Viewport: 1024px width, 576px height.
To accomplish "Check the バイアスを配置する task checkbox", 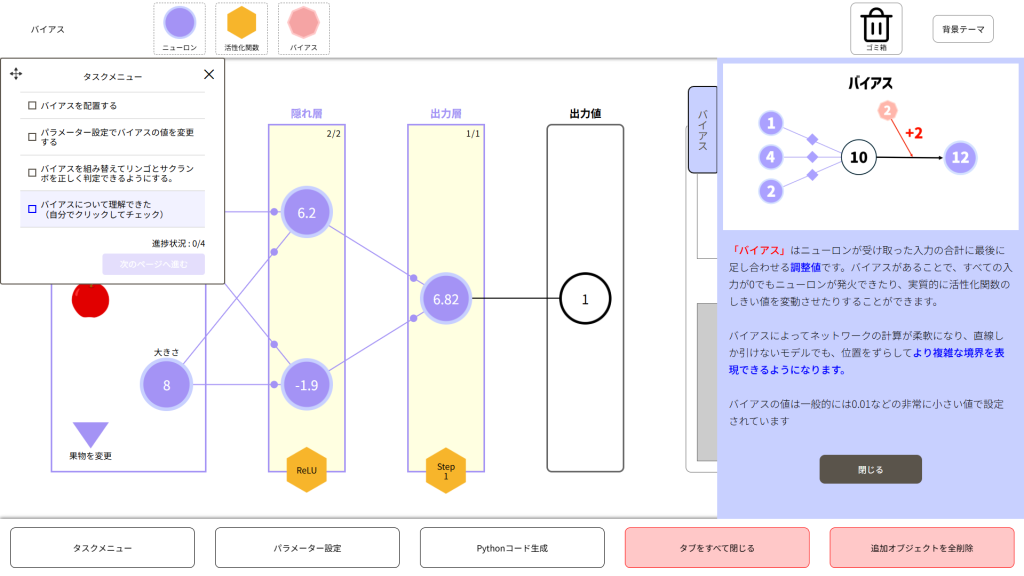I will (32, 105).
